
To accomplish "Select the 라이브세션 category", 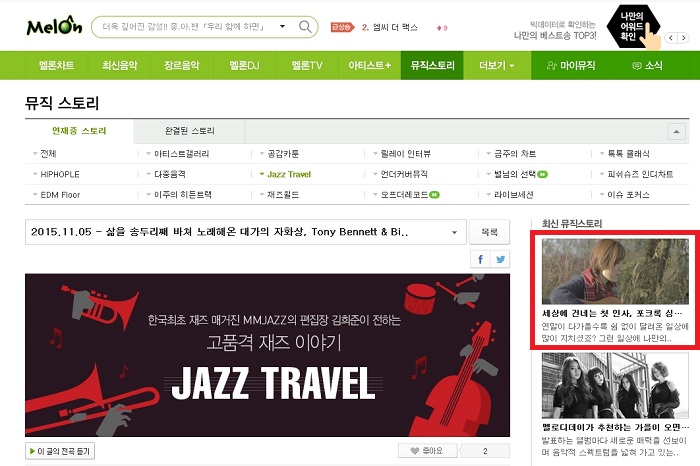I will point(514,195).
